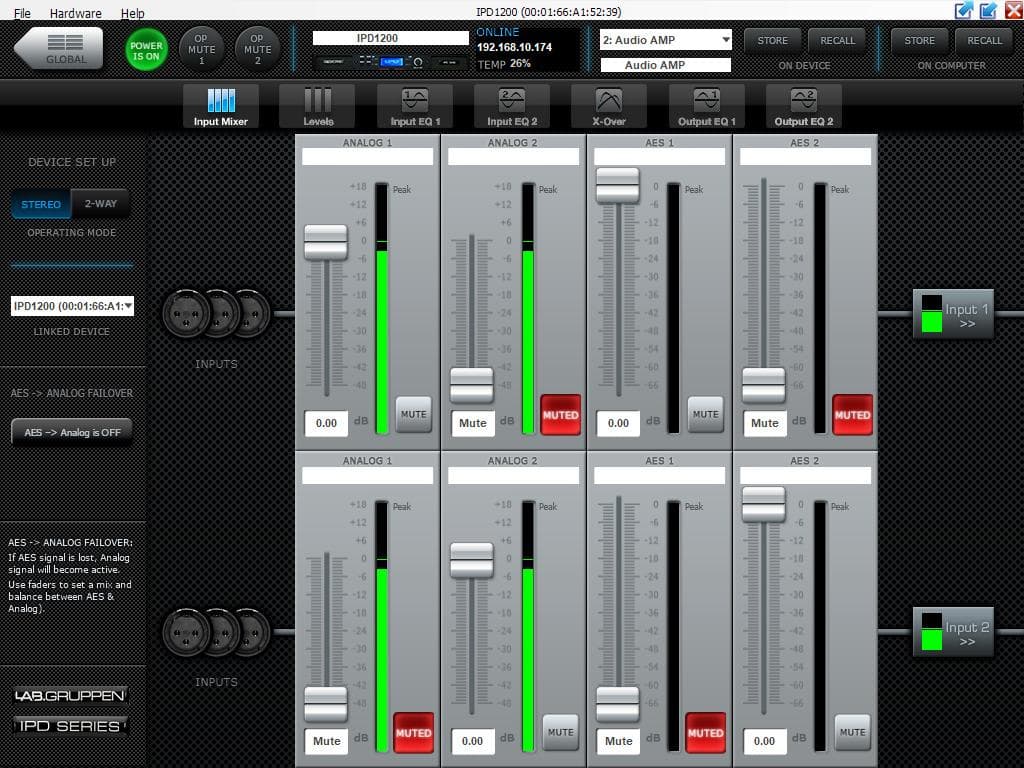Click the Lab.gruppen logo

(x=70, y=696)
